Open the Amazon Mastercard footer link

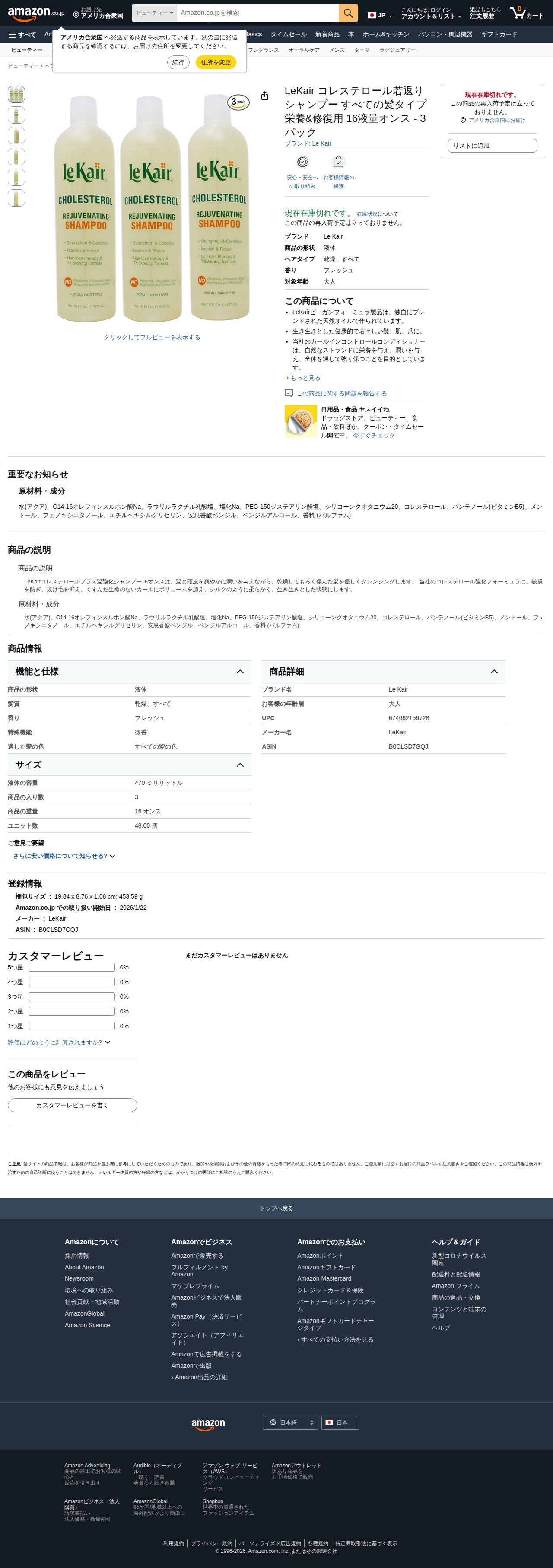point(324,1278)
